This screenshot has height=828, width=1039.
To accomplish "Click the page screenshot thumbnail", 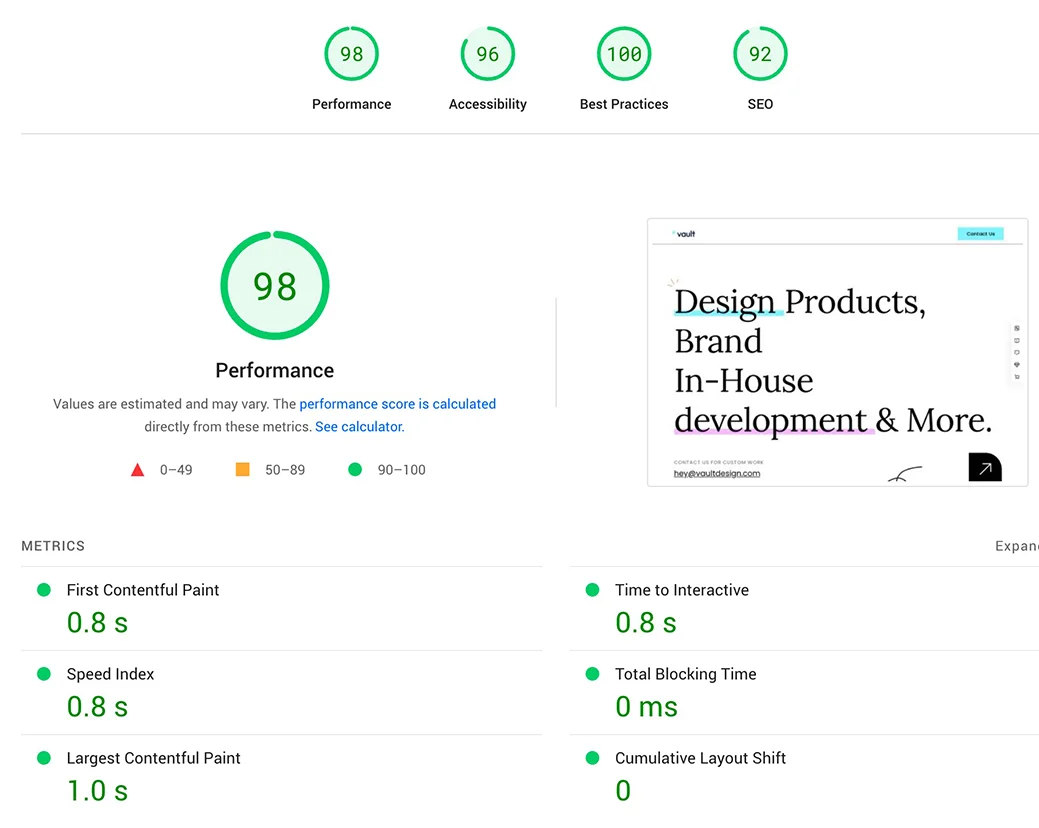I will click(837, 352).
